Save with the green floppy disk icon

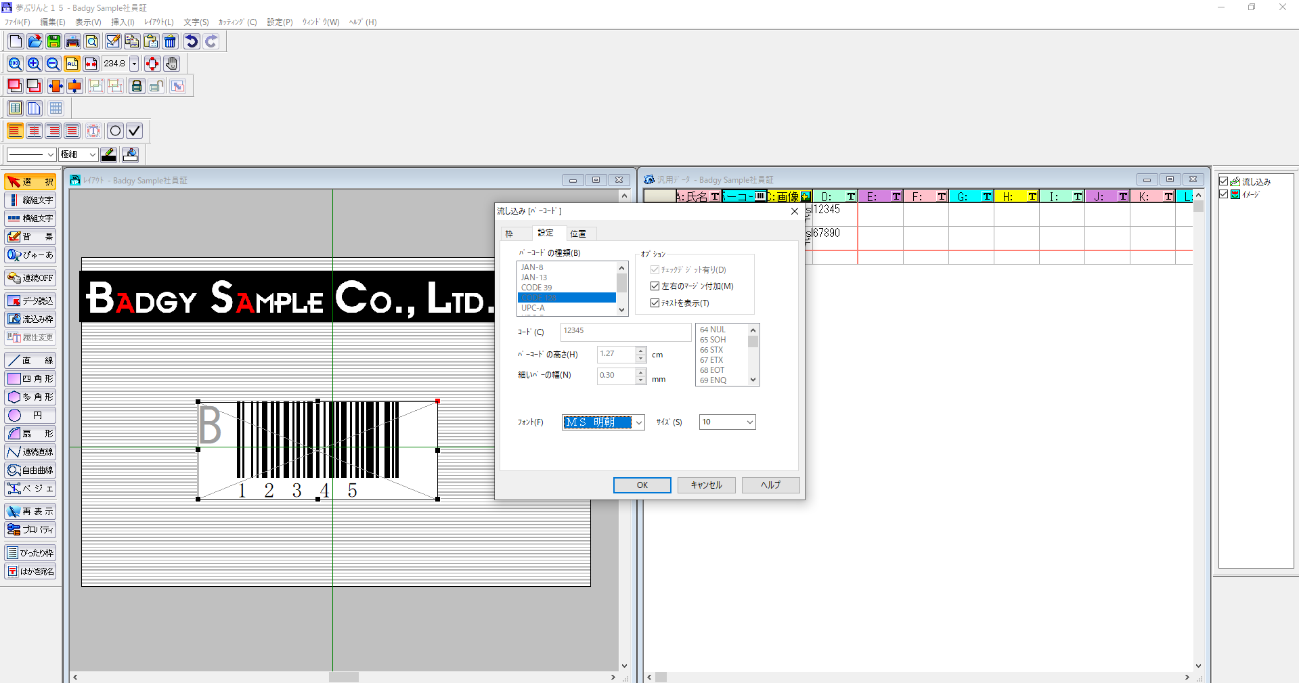click(53, 41)
